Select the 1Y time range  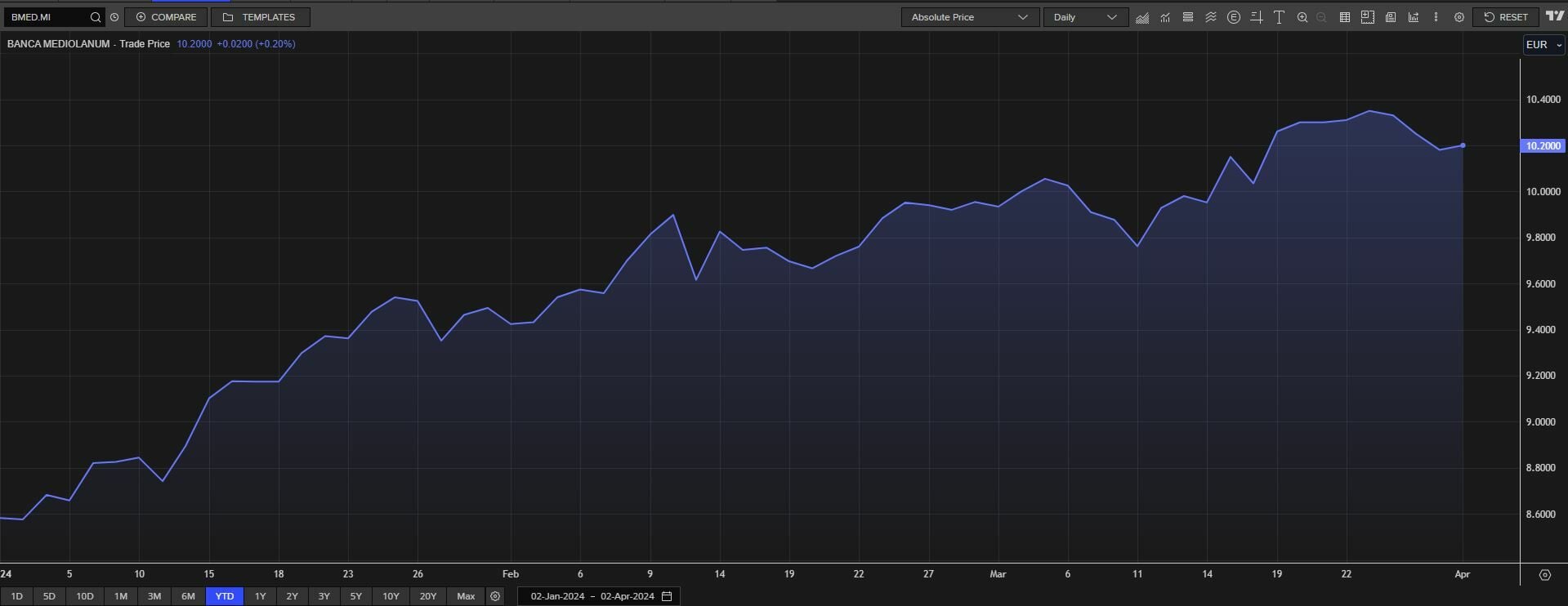(x=260, y=596)
